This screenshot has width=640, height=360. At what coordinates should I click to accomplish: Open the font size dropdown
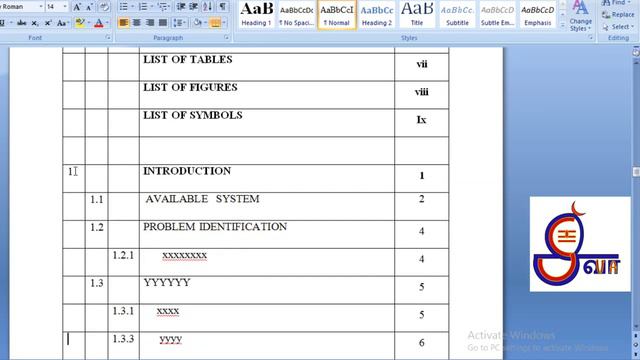(65, 7)
